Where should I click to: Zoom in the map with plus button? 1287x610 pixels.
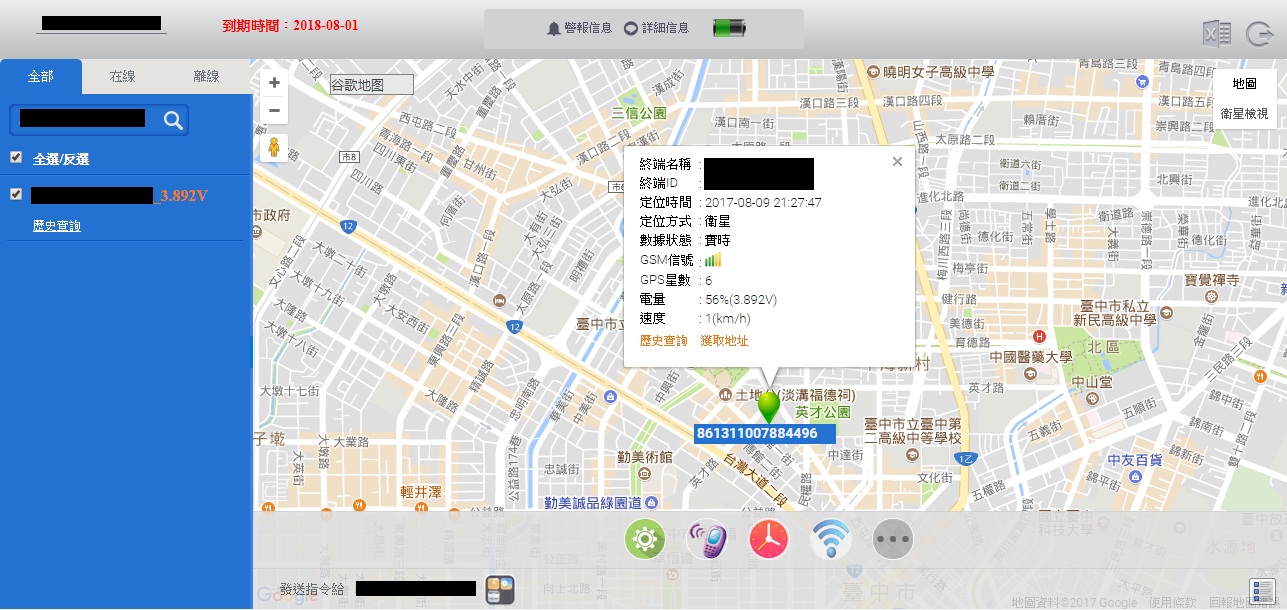tap(274, 83)
